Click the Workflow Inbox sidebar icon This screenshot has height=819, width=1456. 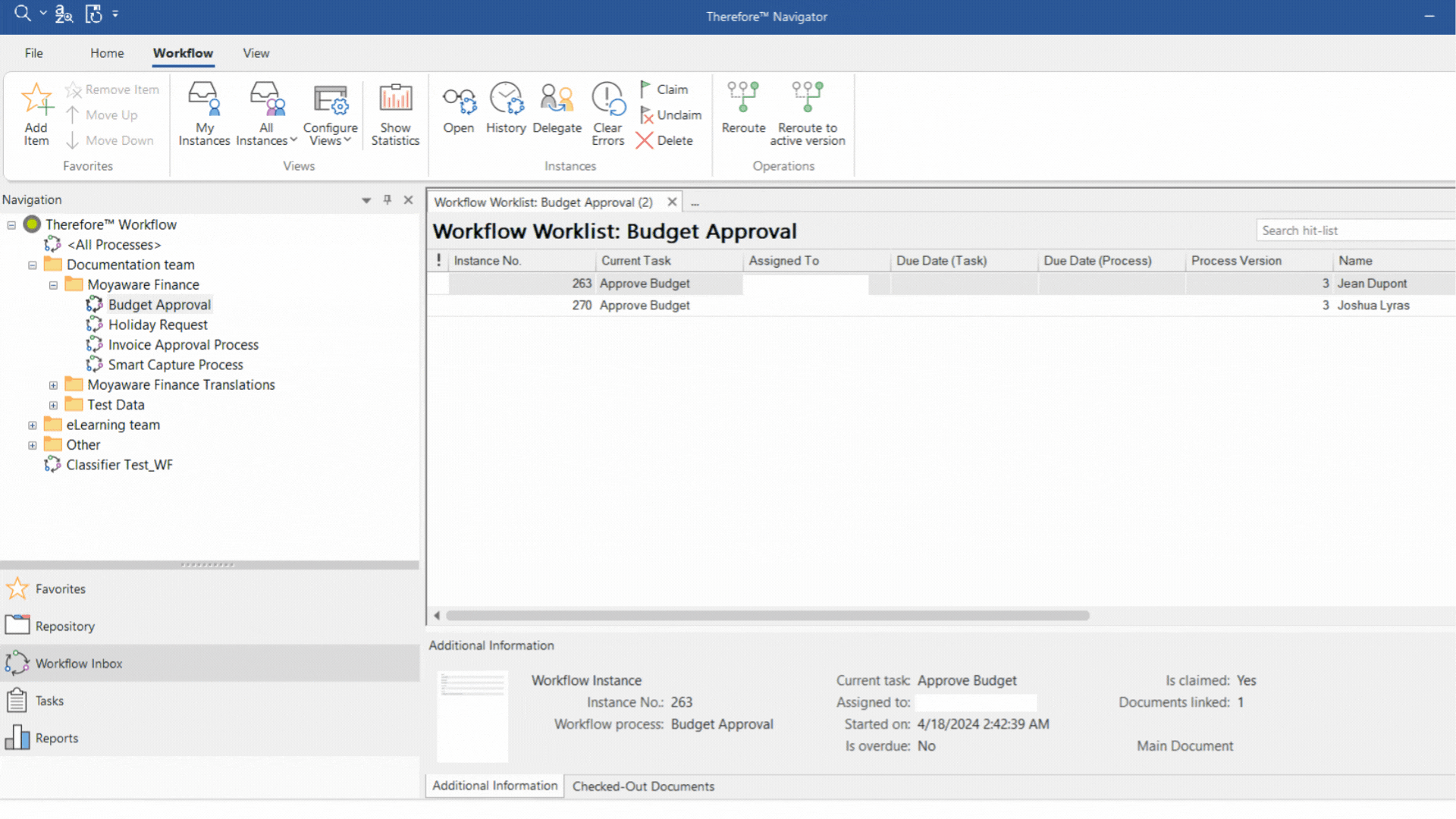(x=17, y=663)
